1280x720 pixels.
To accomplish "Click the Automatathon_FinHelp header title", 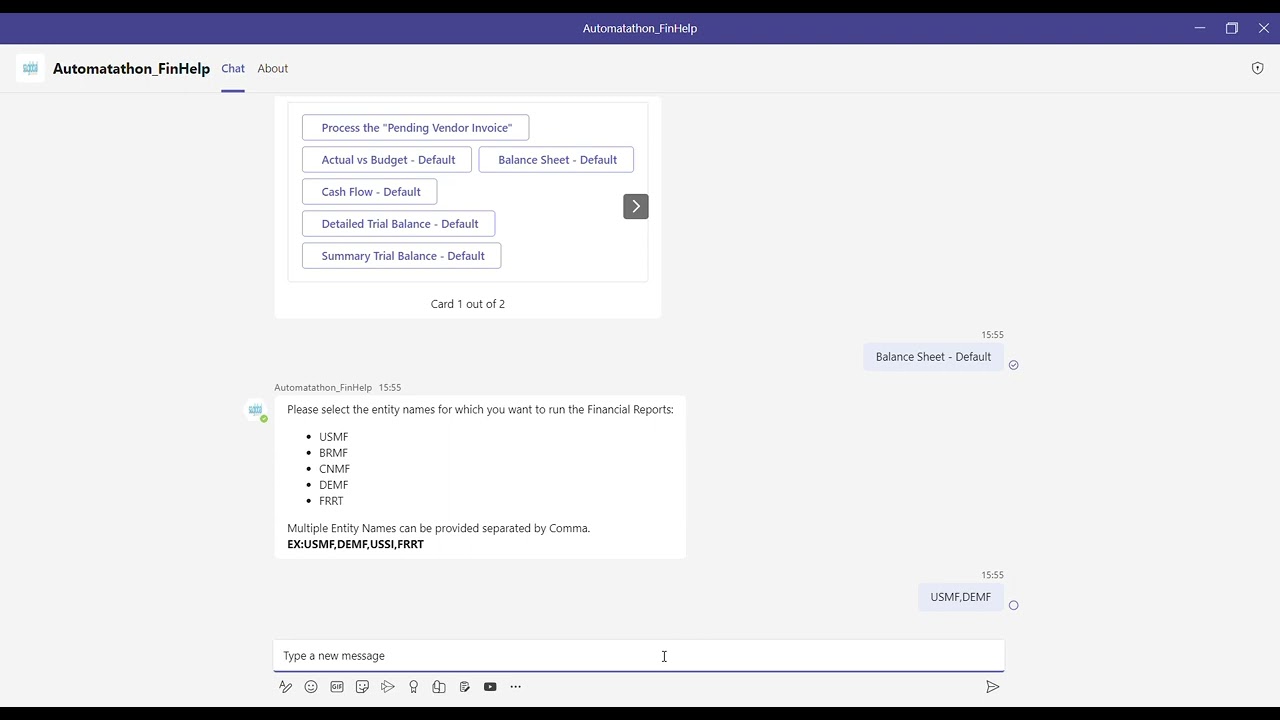I will [x=131, y=68].
